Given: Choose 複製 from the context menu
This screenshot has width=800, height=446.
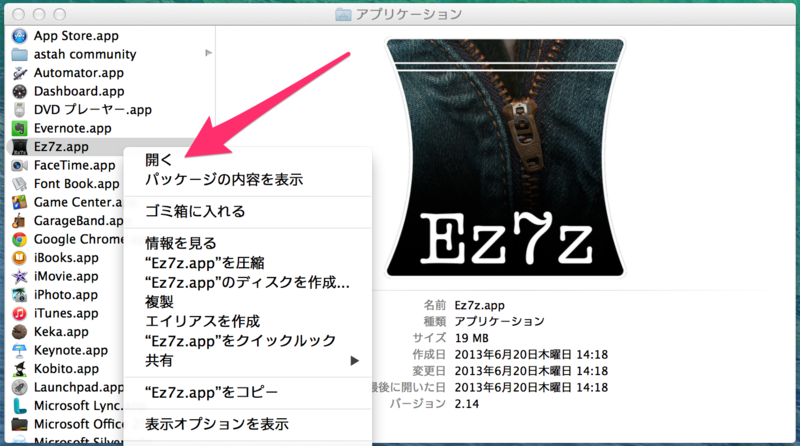Looking at the screenshot, I should point(159,302).
